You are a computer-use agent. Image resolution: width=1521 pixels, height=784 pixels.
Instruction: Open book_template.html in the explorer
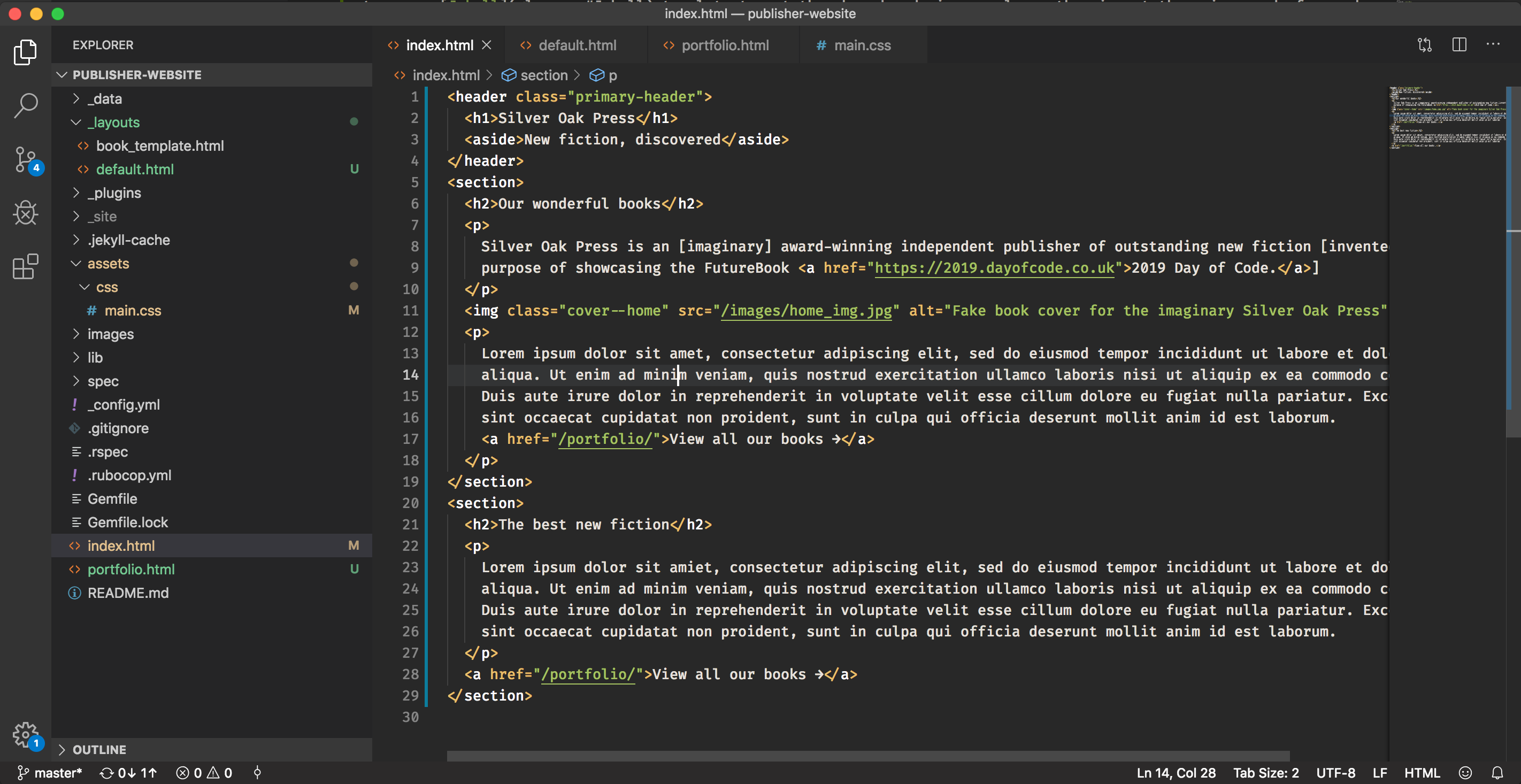(212, 146)
